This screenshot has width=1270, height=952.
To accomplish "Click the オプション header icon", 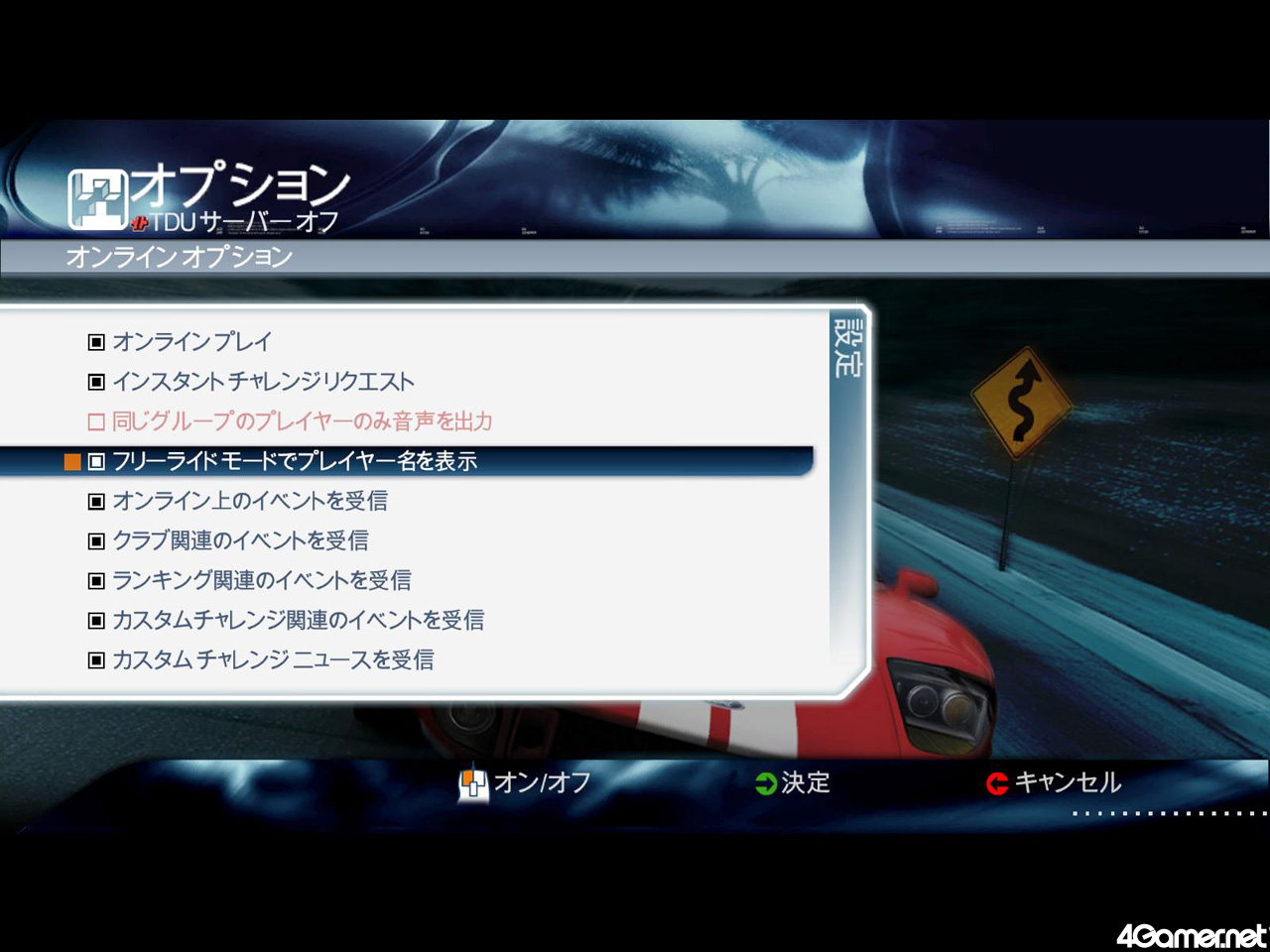I will click(97, 199).
